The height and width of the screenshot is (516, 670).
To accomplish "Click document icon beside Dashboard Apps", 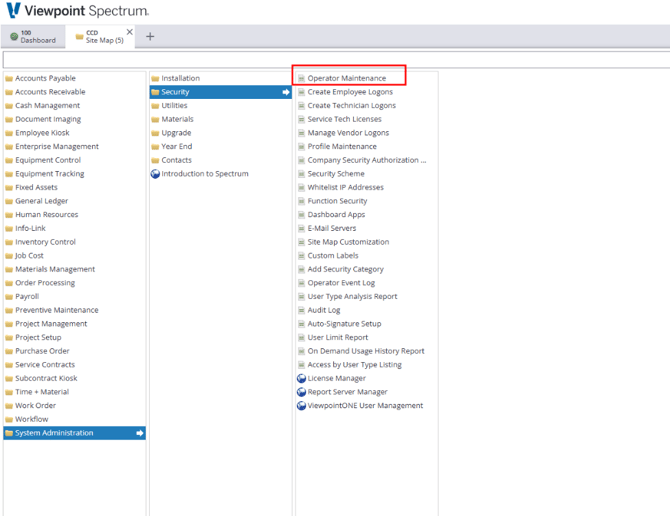I will click(301, 215).
